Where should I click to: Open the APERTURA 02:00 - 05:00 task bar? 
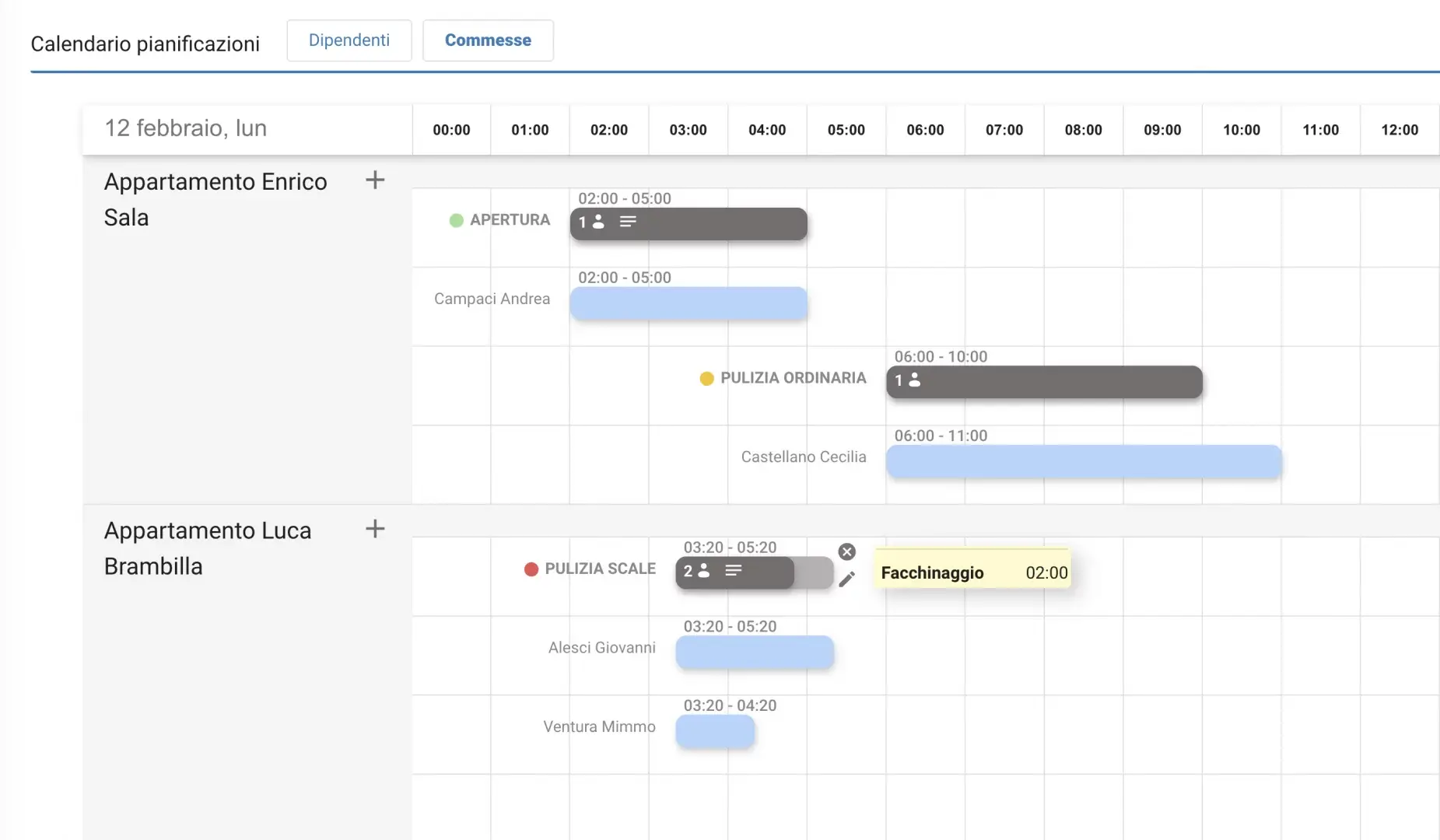tap(688, 223)
